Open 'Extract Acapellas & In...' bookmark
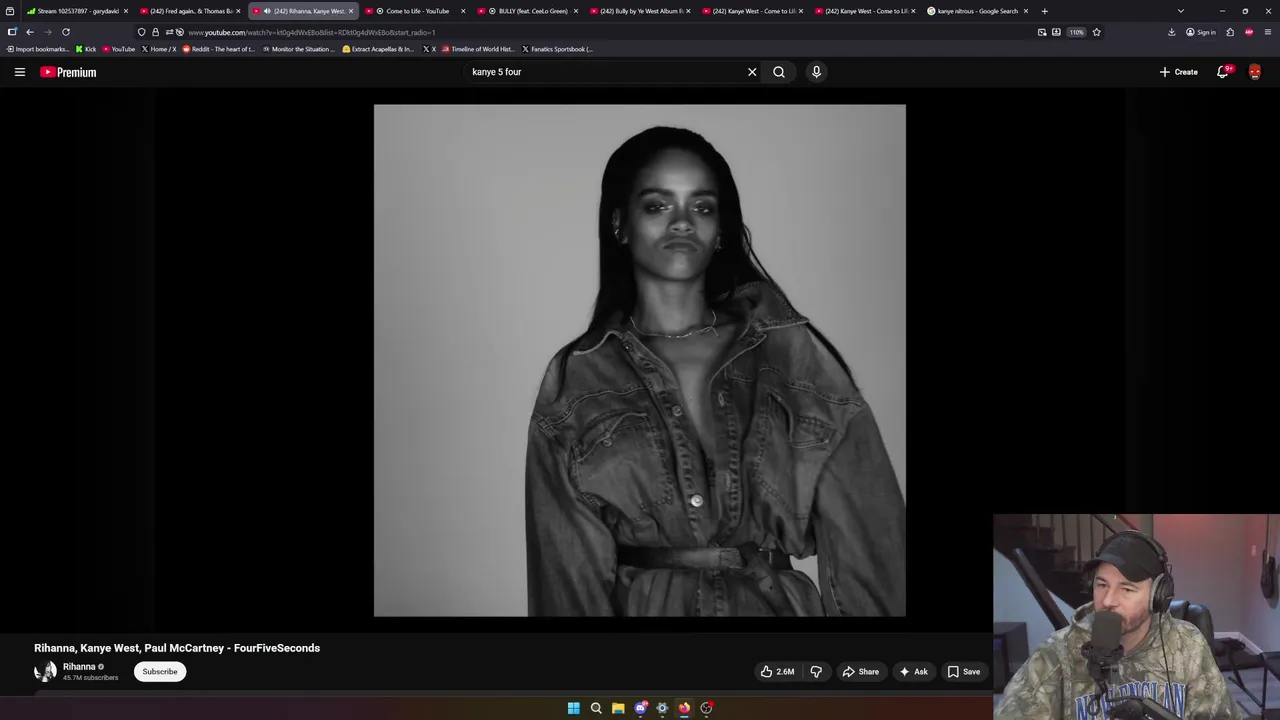1280x720 pixels. point(378,49)
